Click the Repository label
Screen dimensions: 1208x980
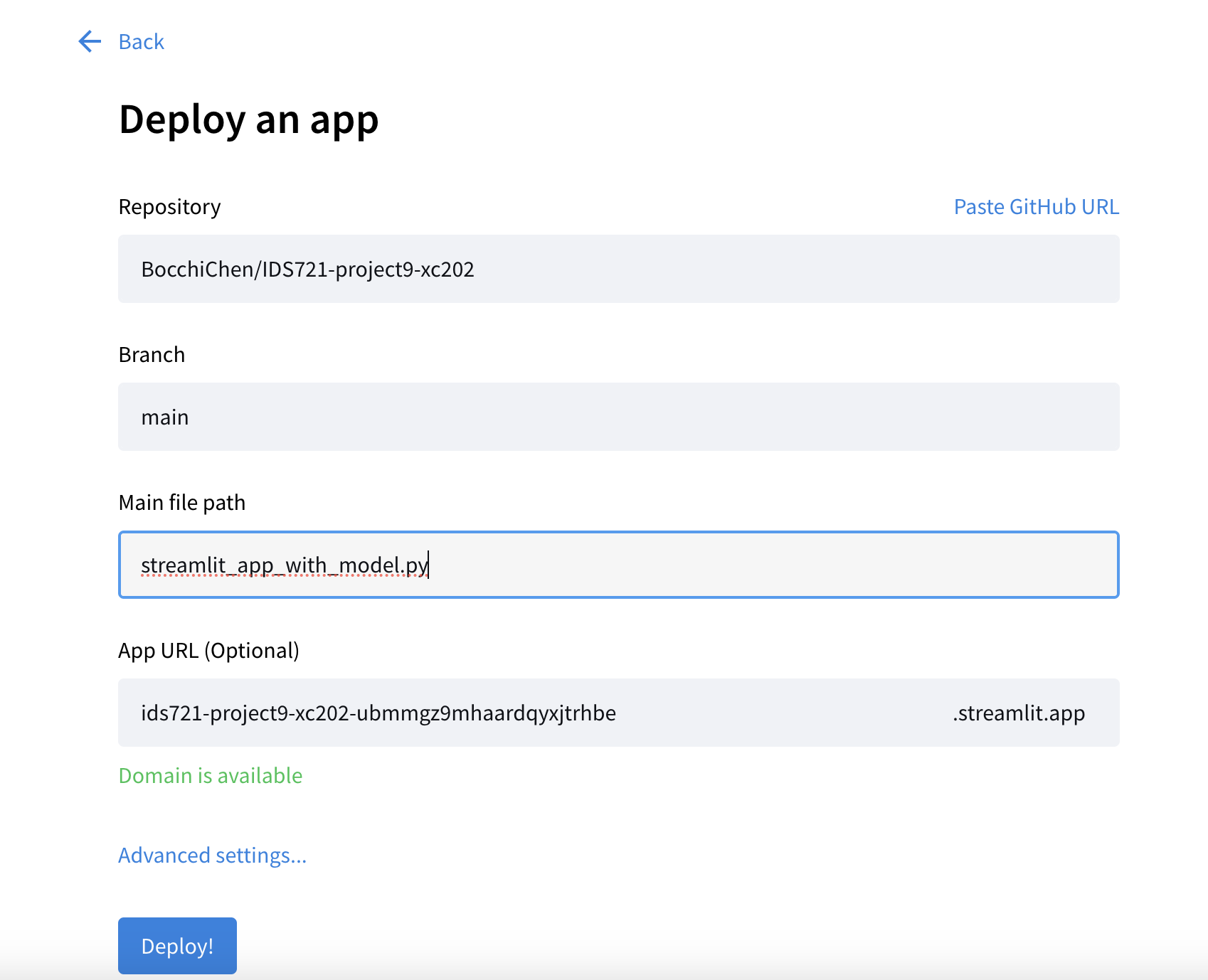pyautogui.click(x=169, y=207)
